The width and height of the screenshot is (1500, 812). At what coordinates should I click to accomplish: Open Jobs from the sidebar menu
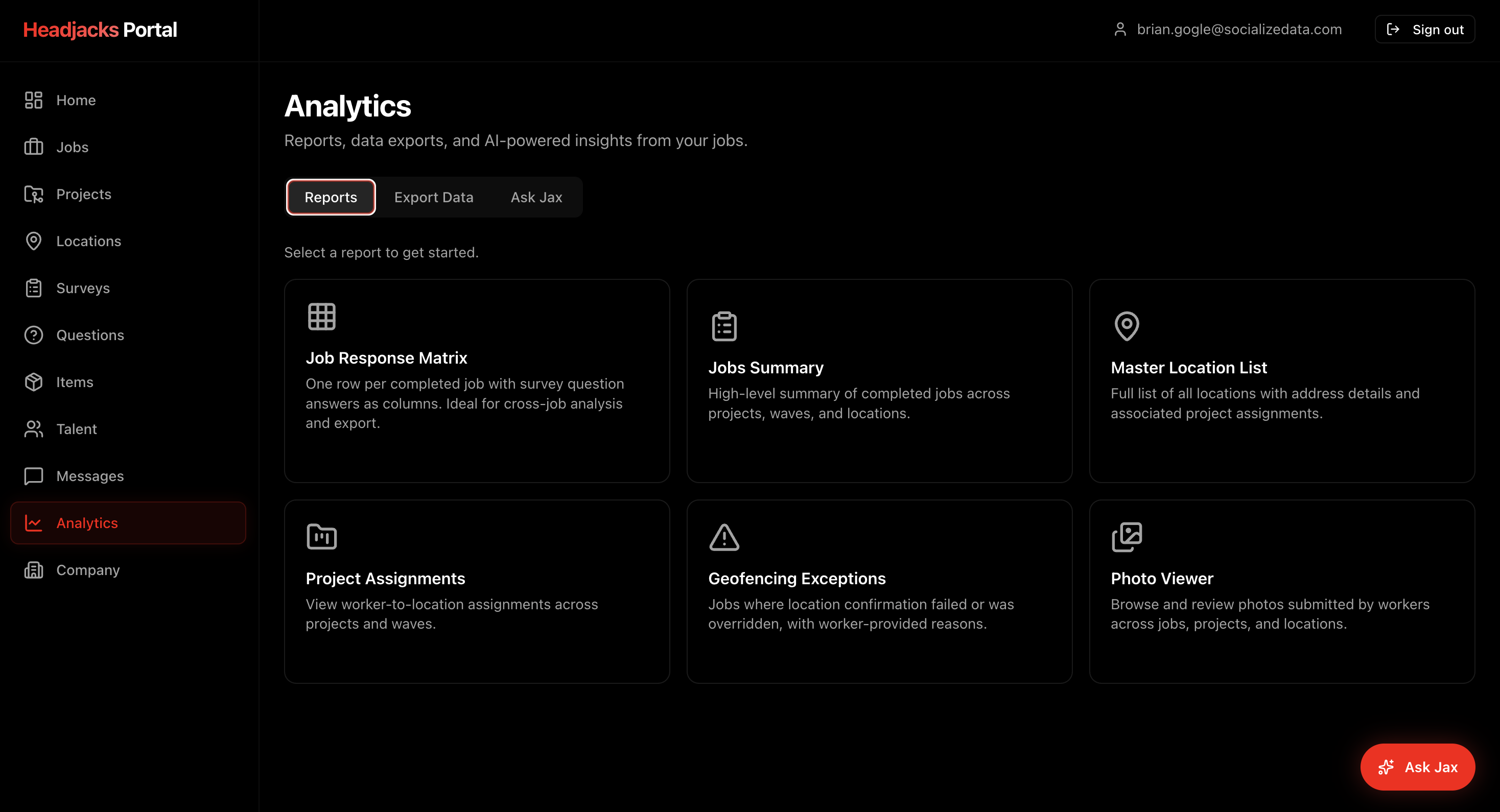click(x=128, y=147)
